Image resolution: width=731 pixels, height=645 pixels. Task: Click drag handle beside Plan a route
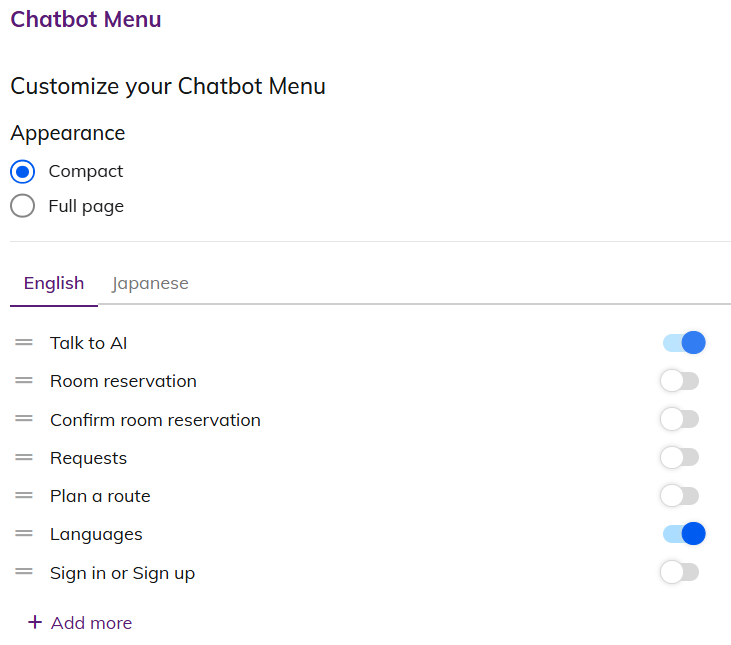[x=24, y=496]
